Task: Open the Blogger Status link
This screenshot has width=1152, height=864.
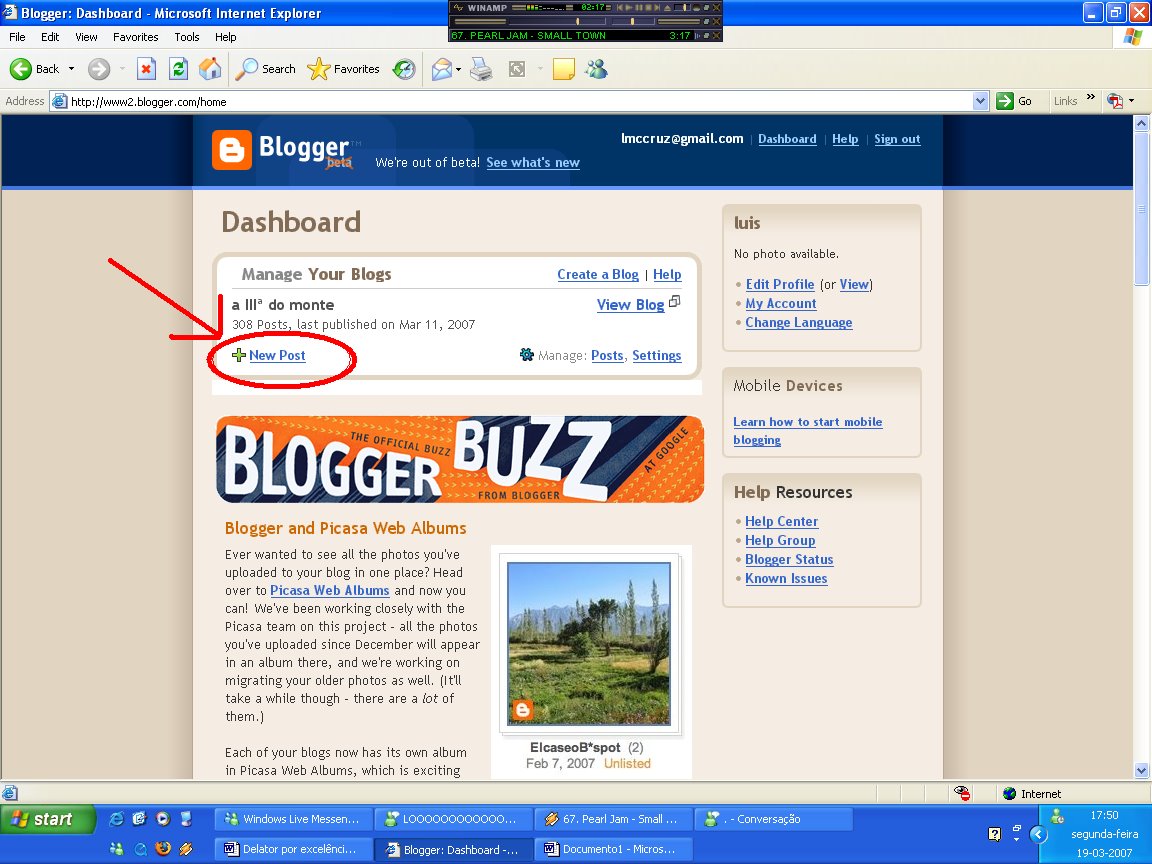Action: pyautogui.click(x=789, y=560)
